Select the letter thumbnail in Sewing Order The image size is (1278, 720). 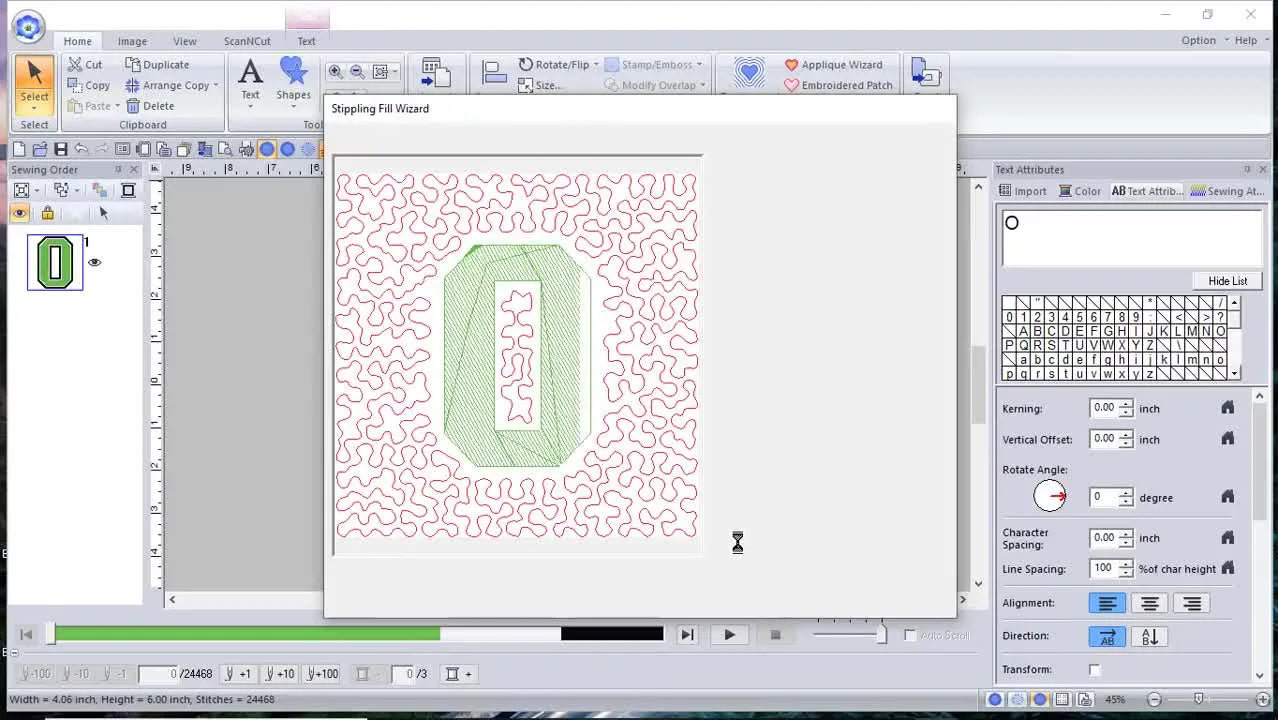(x=55, y=263)
